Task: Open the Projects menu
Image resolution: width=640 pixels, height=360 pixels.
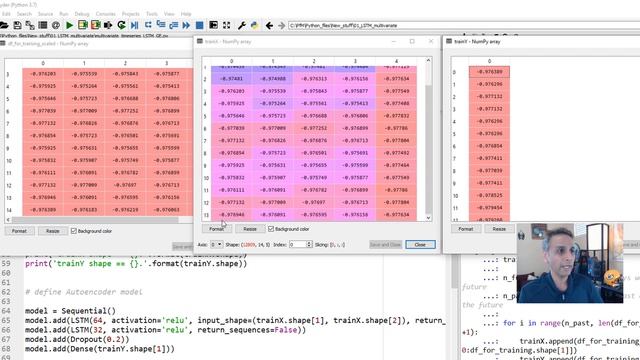Action: (x=131, y=14)
